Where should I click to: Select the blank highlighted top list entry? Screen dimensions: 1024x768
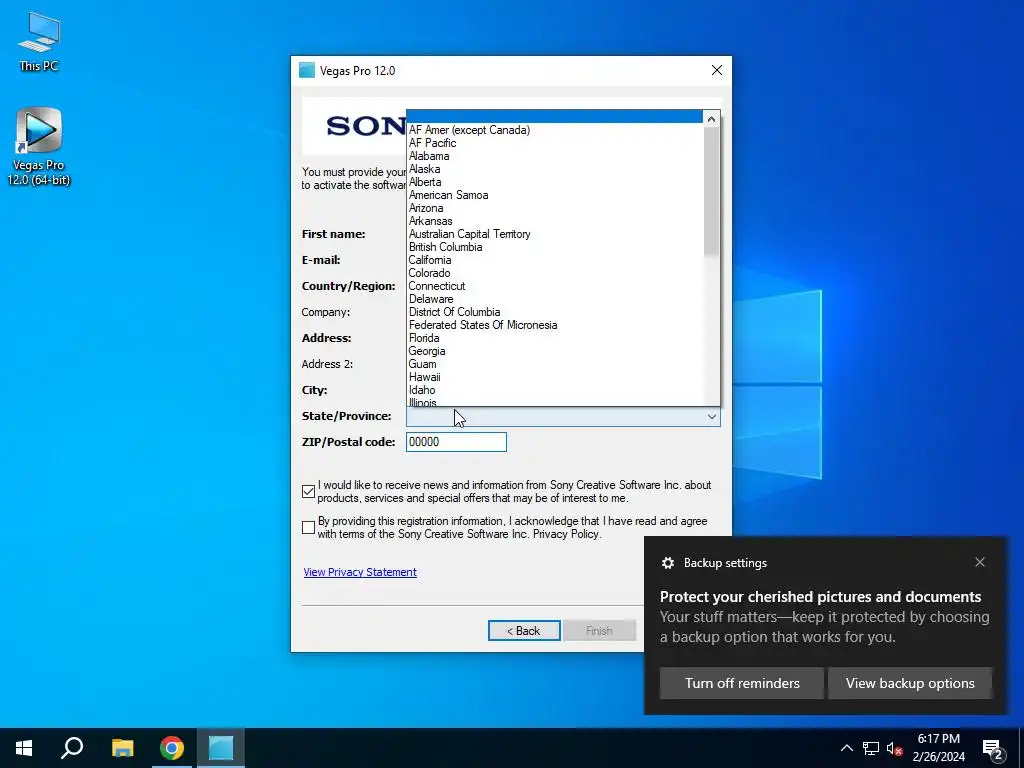click(554, 117)
